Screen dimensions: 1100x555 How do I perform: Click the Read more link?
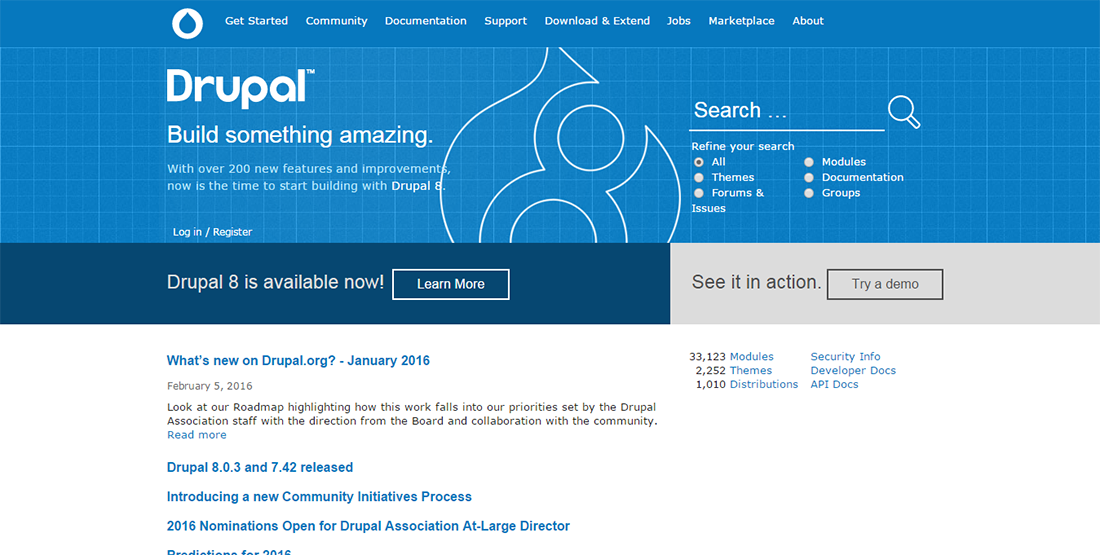point(196,435)
